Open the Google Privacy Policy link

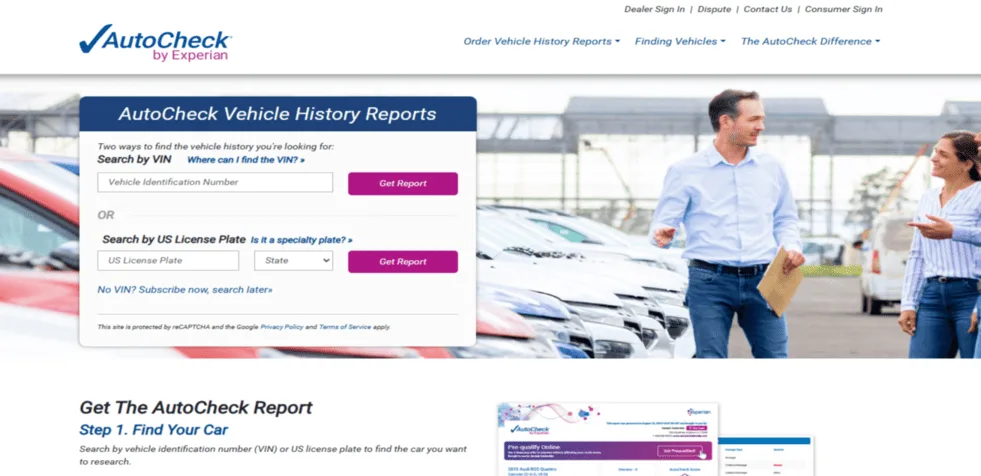click(x=282, y=327)
